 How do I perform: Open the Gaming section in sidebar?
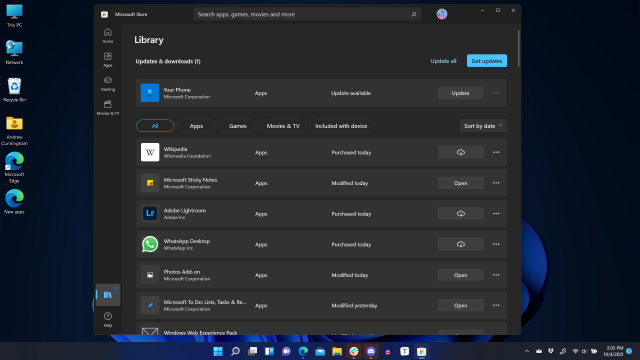pos(108,83)
